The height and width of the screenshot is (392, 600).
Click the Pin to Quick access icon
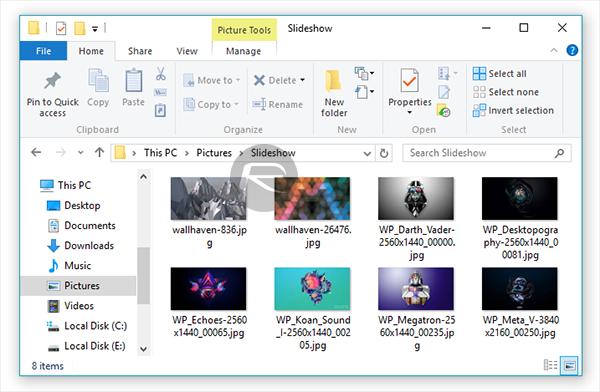pos(52,81)
